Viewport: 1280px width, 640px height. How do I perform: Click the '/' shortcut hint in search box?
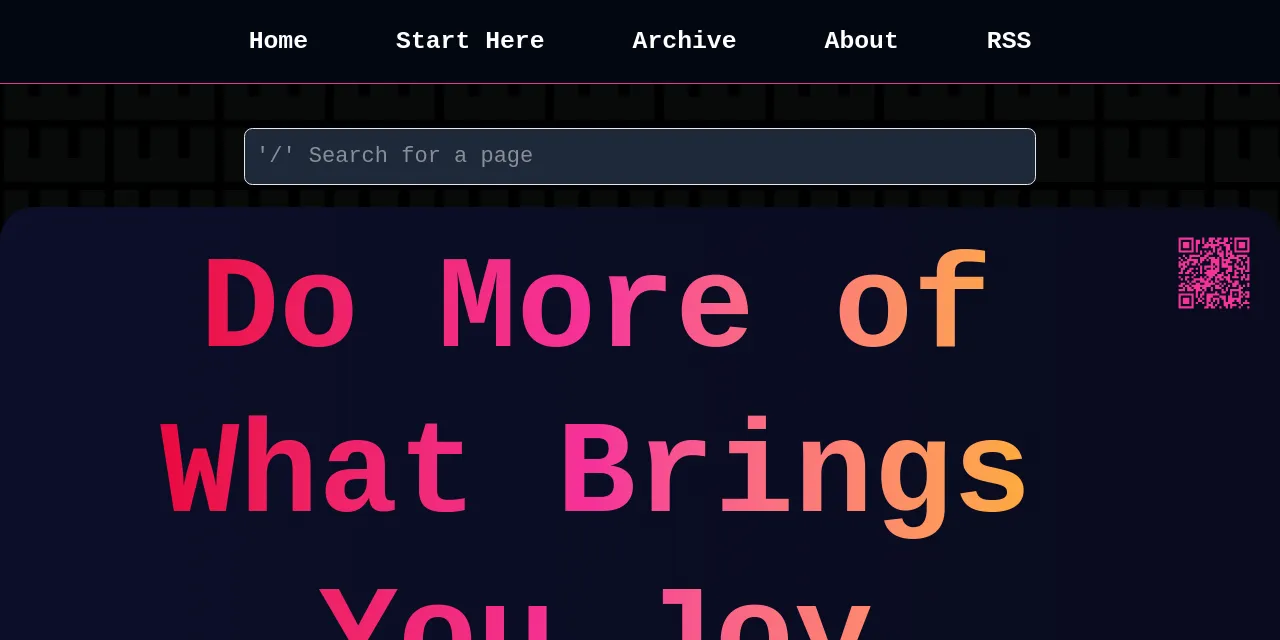pyautogui.click(x=275, y=156)
